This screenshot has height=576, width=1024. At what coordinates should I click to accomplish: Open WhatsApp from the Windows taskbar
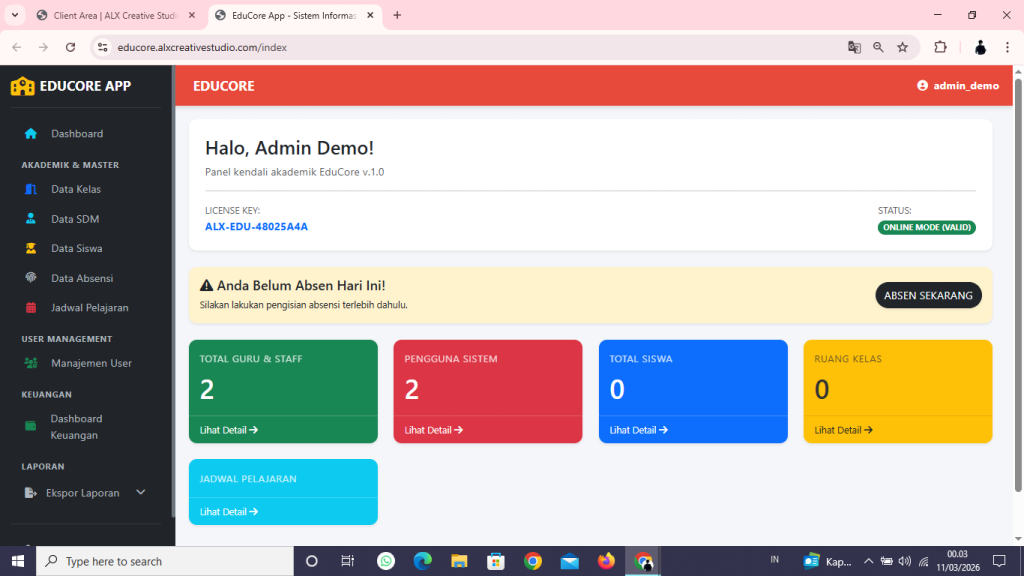[386, 561]
